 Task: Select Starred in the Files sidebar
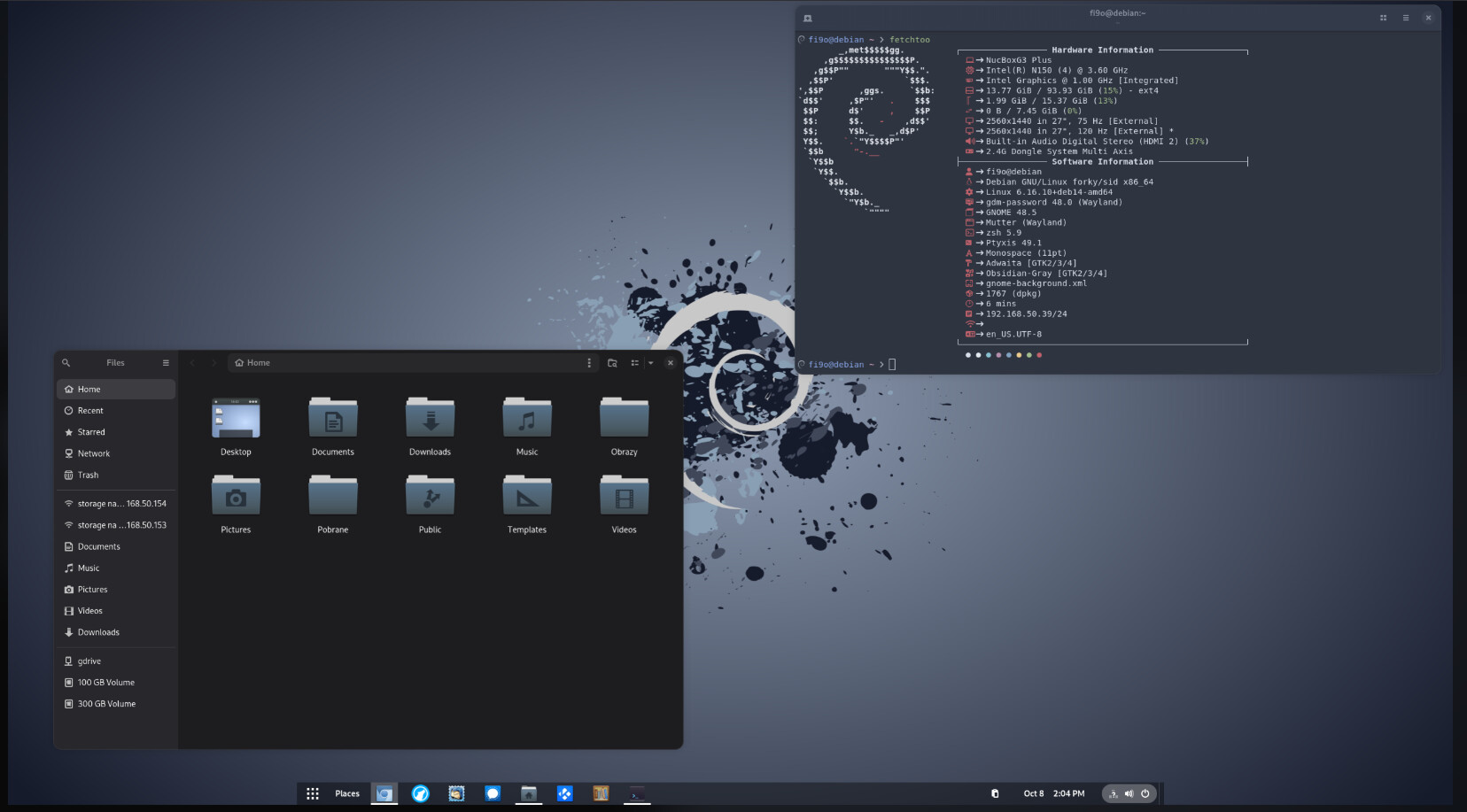coord(91,432)
